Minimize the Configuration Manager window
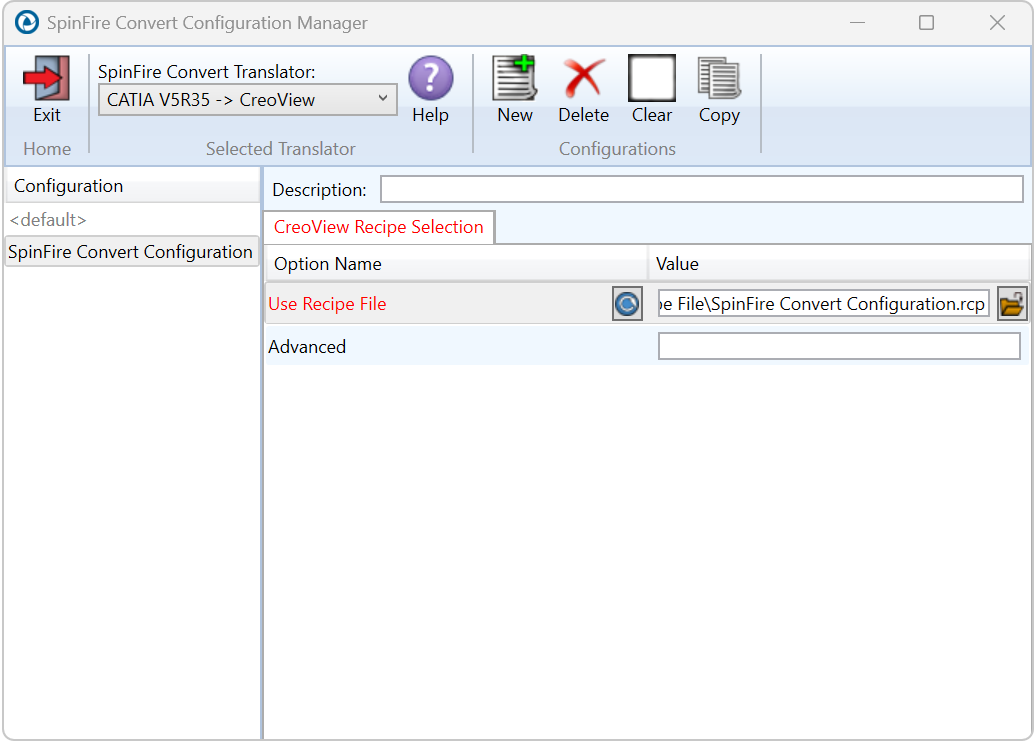Image resolution: width=1036 pixels, height=741 pixels. tap(858, 23)
